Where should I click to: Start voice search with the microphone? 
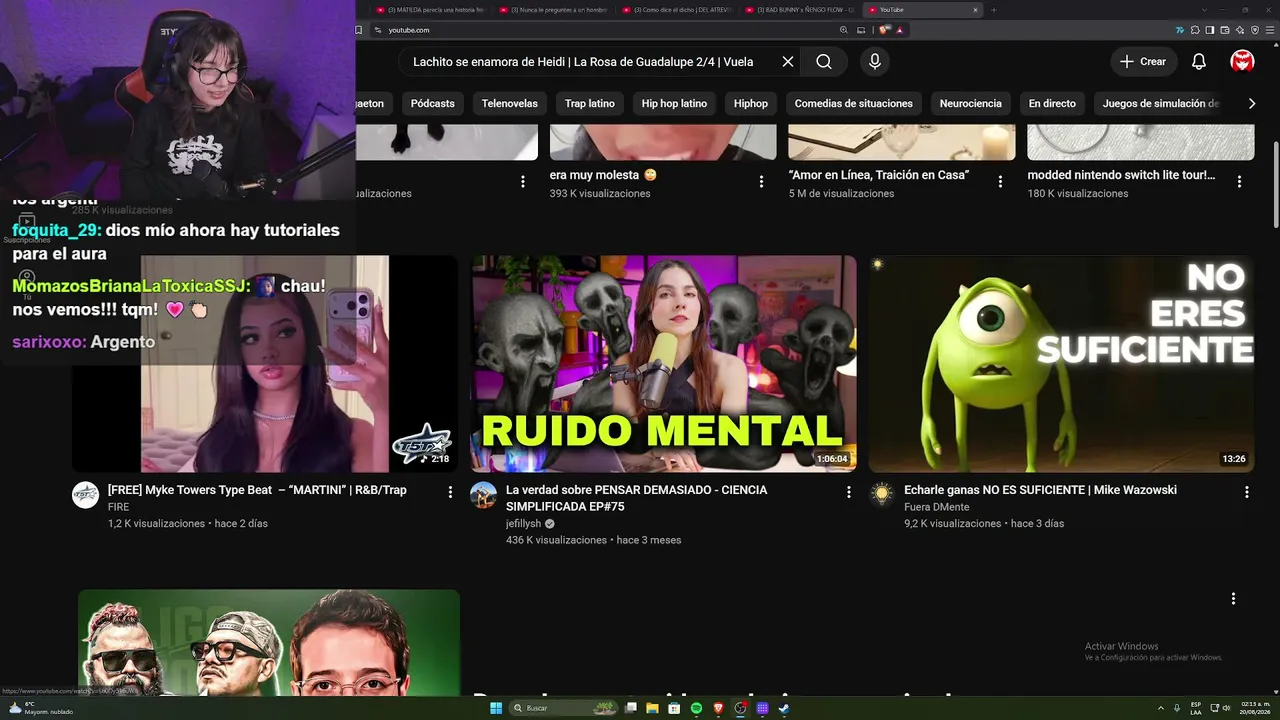(x=875, y=62)
